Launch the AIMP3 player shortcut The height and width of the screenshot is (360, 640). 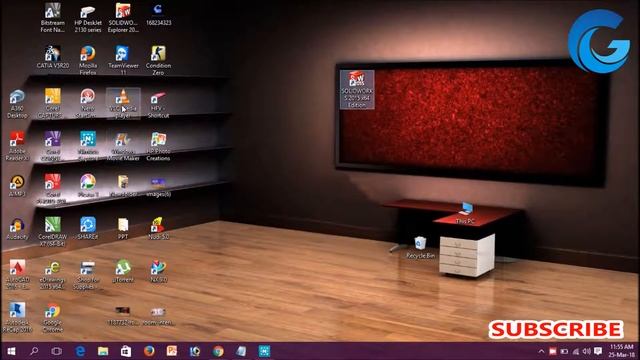[17, 186]
